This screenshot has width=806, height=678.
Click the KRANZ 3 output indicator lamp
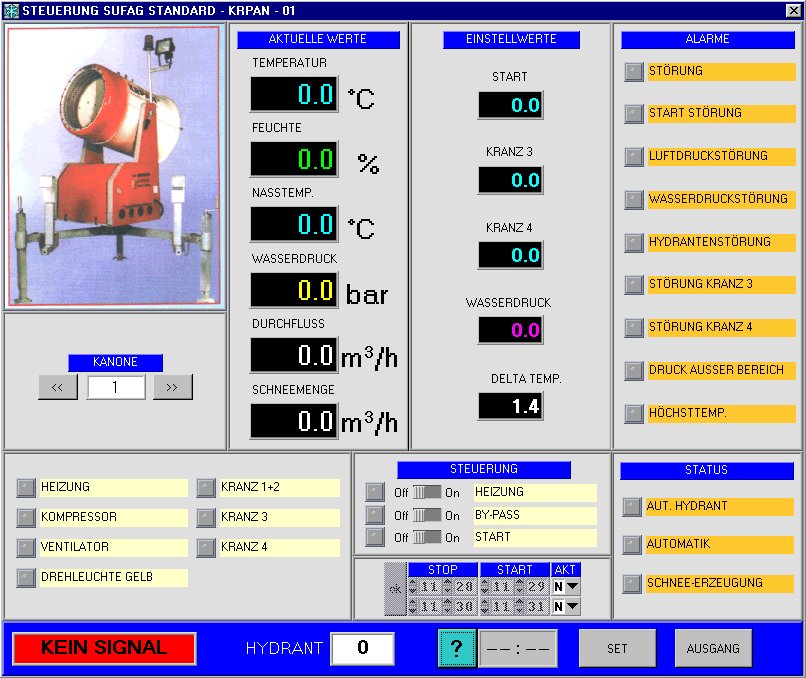pyautogui.click(x=205, y=518)
